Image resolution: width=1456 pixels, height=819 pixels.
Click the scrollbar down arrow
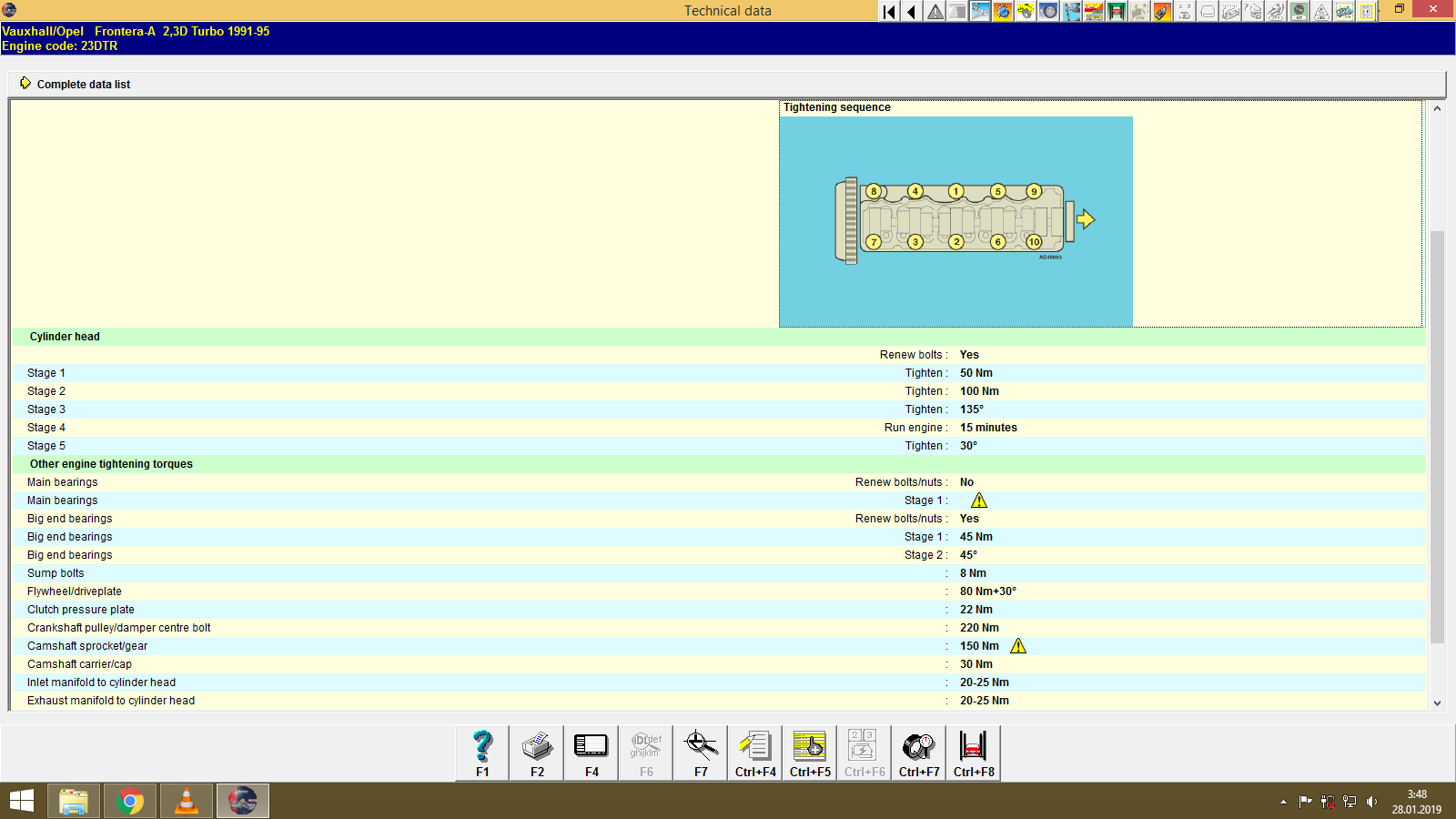1437,703
